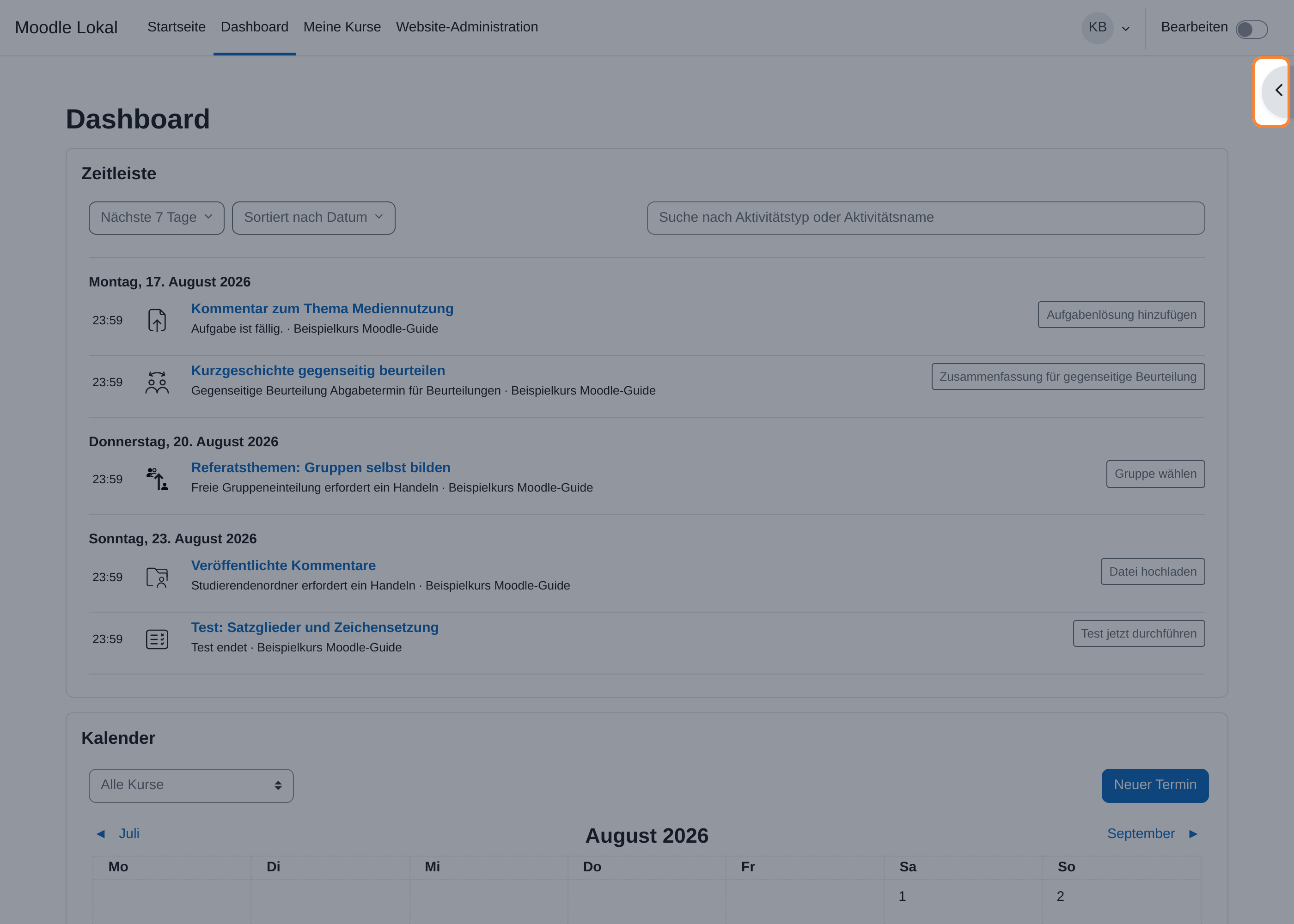Viewport: 1294px width, 924px height.
Task: Click the Datei hochladen button
Action: 1152,572
